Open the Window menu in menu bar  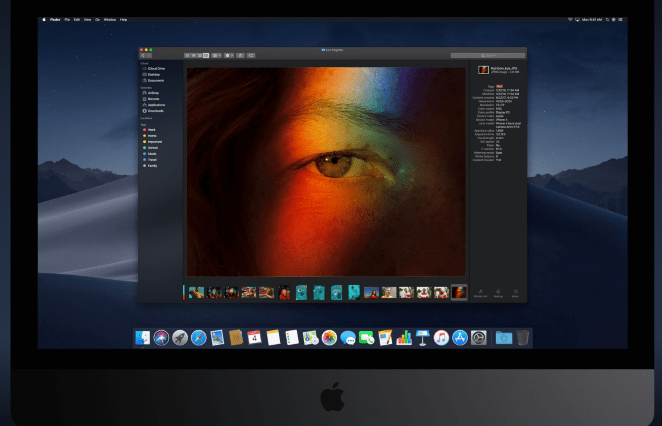tap(108, 19)
